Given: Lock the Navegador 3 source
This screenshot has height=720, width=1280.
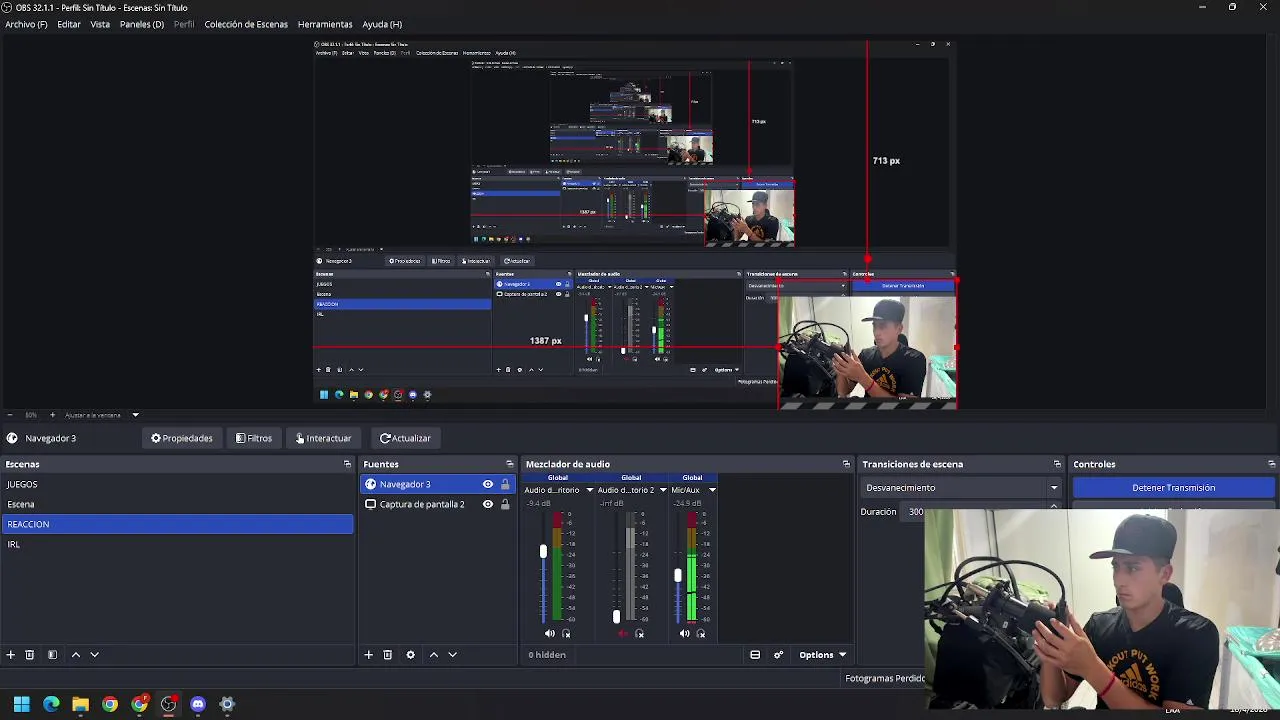Looking at the screenshot, I should coord(505,484).
